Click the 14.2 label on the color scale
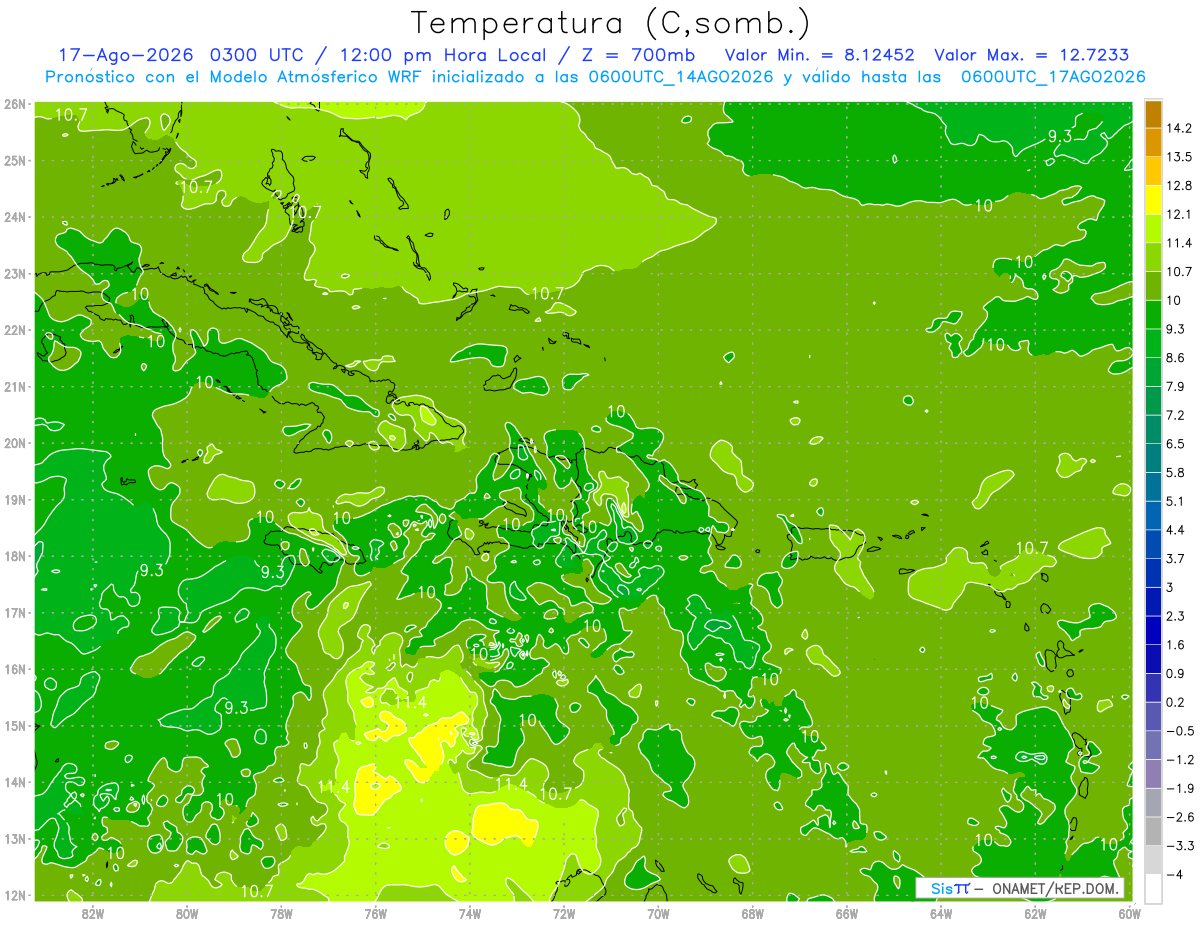 click(1178, 128)
